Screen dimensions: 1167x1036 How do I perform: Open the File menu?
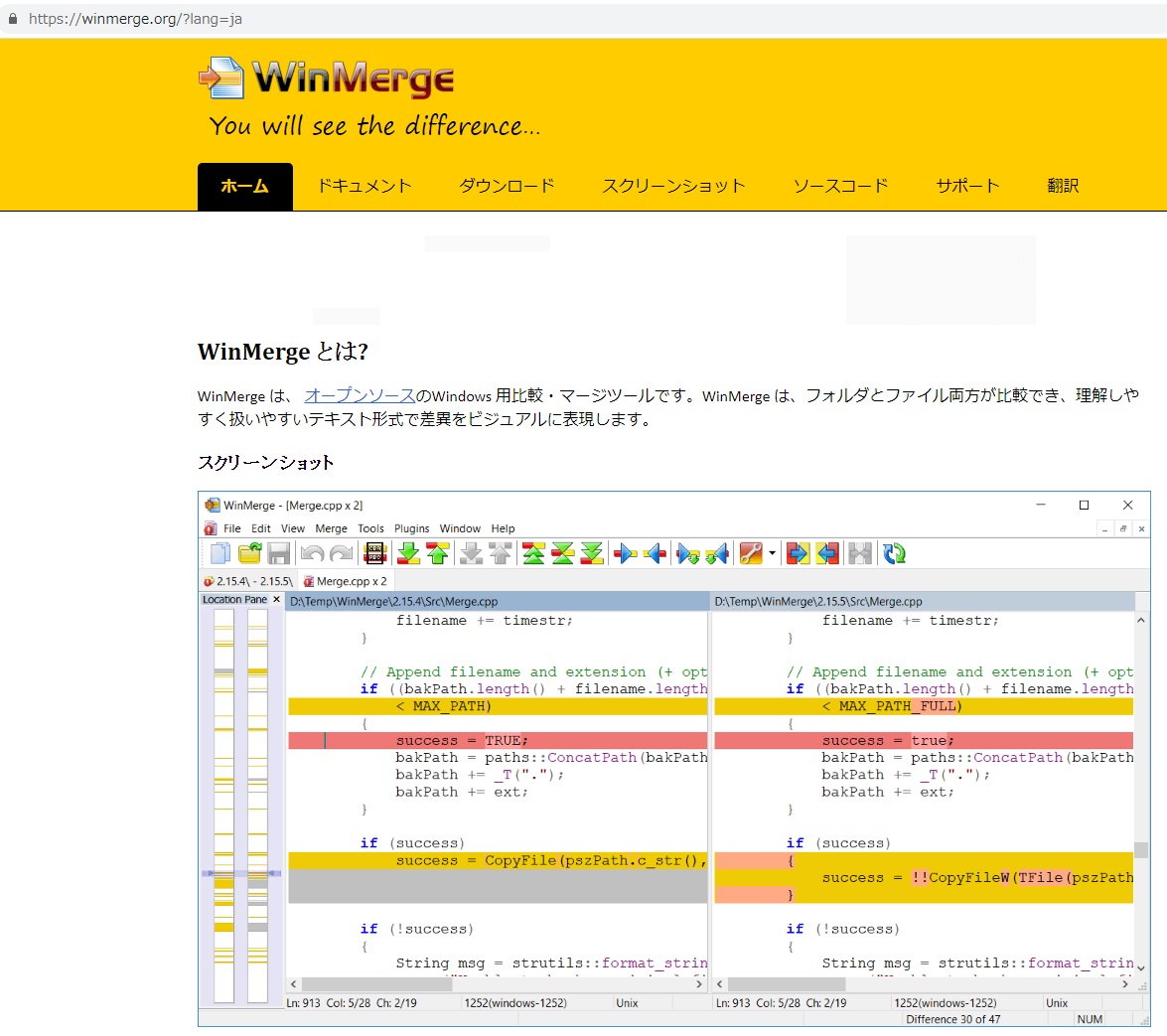click(x=232, y=528)
